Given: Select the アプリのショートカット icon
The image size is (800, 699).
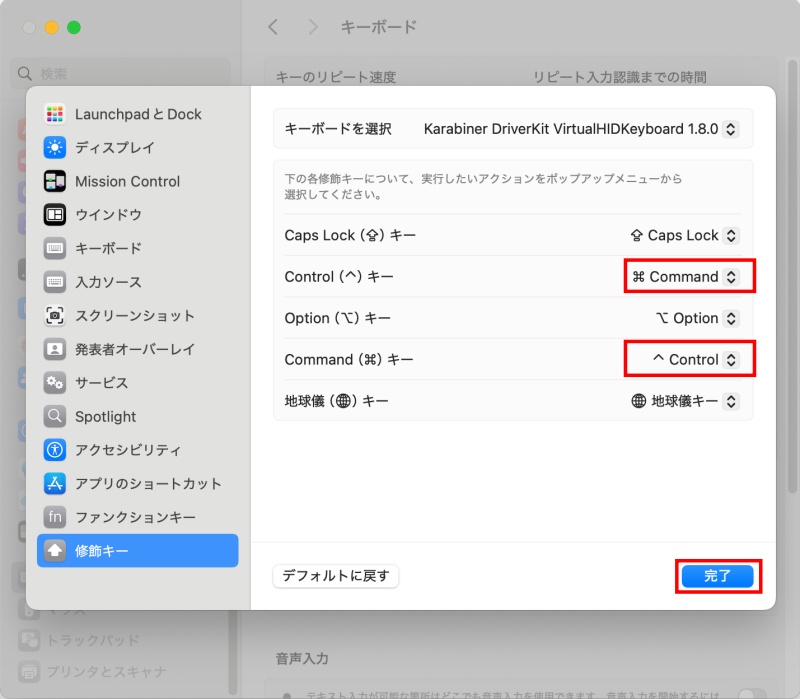Looking at the screenshot, I should (55, 484).
